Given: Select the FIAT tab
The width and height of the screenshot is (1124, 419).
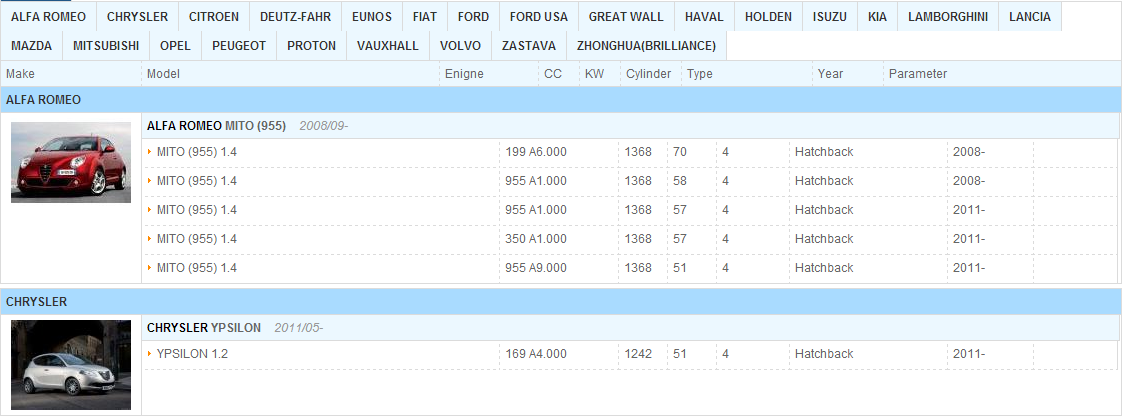Looking at the screenshot, I should pos(424,16).
